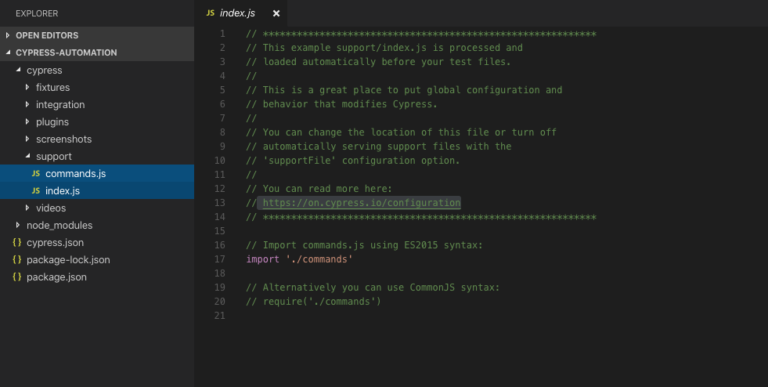Select the fixtures folder name

pyautogui.click(x=53, y=87)
